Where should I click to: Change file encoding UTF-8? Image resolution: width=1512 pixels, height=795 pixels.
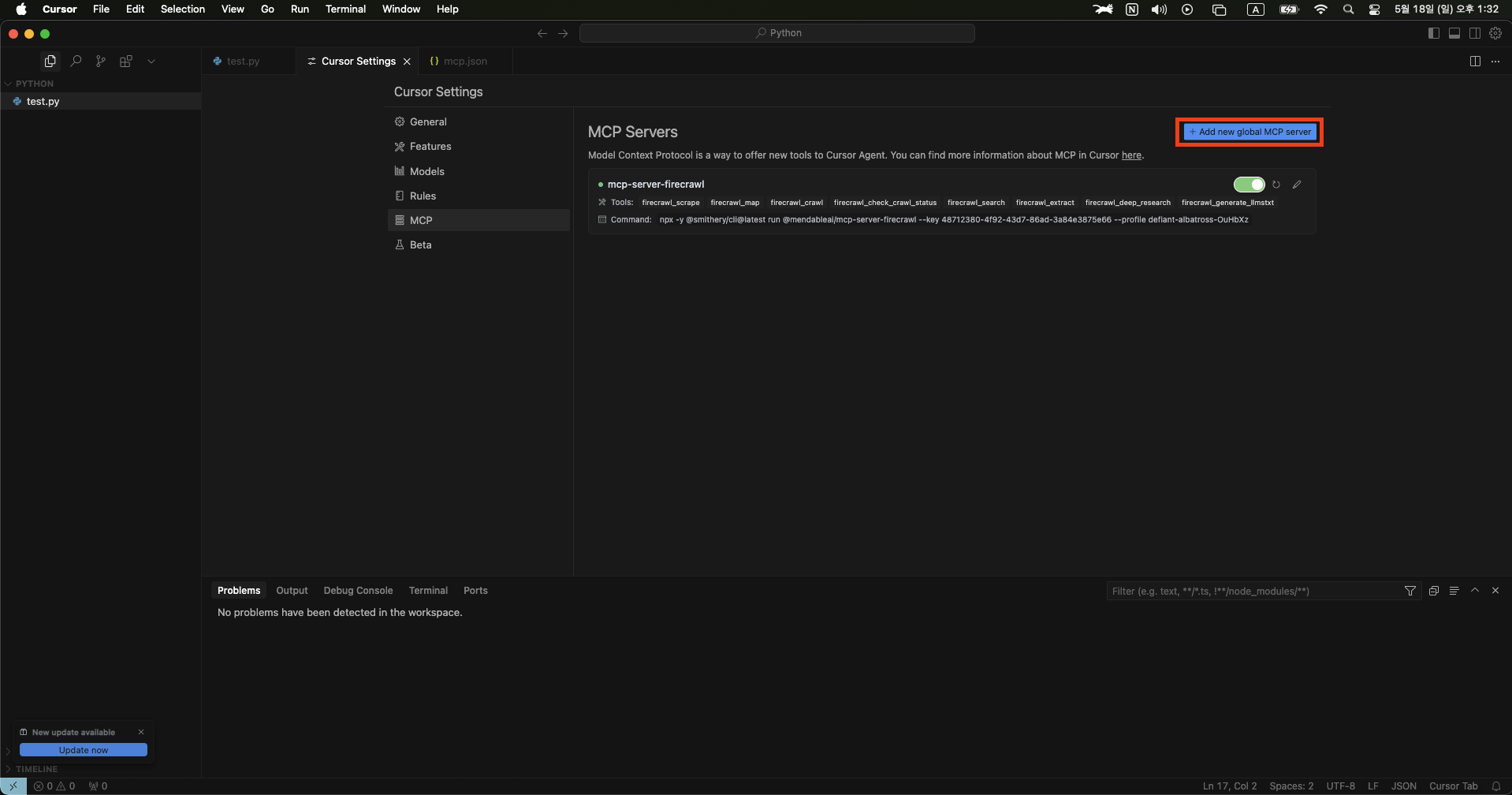tap(1340, 786)
